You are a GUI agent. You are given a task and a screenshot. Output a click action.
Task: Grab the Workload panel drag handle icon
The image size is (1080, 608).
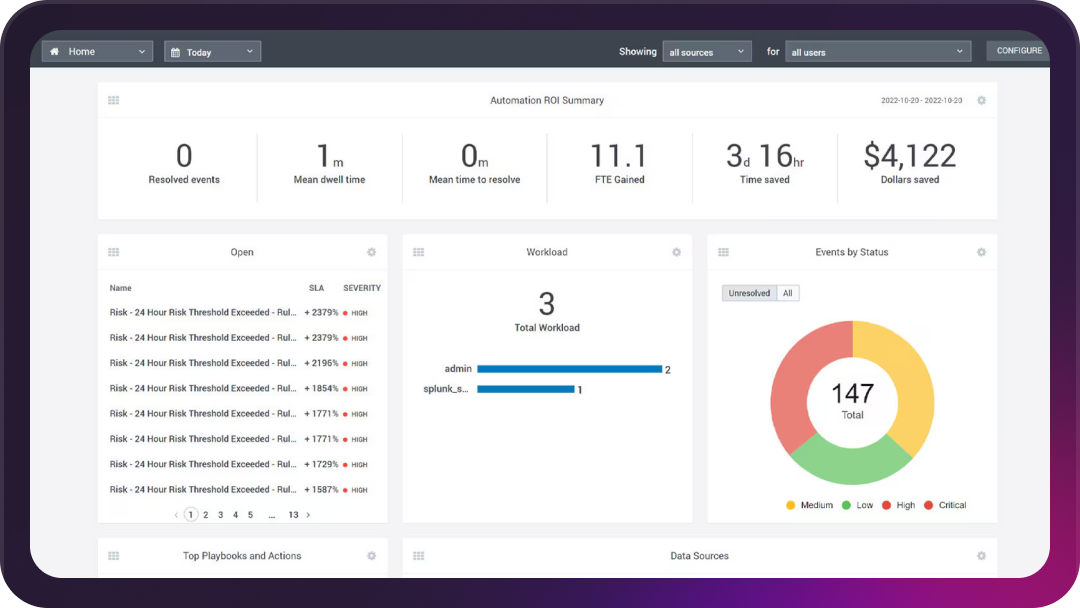tap(418, 253)
